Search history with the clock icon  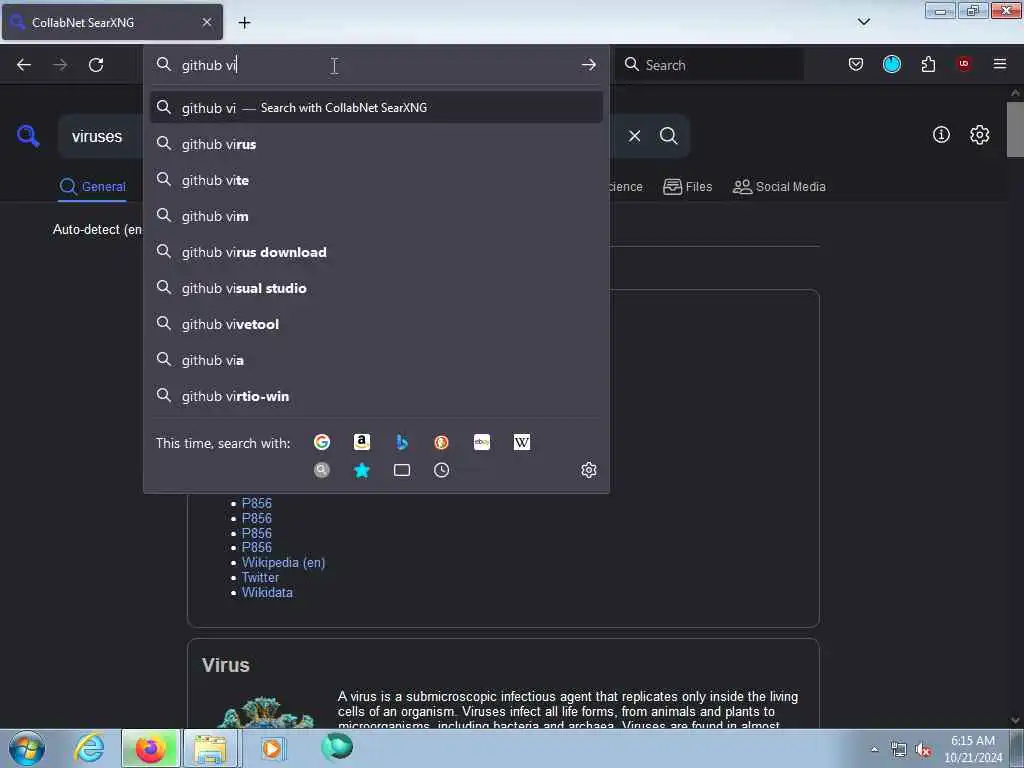[441, 470]
